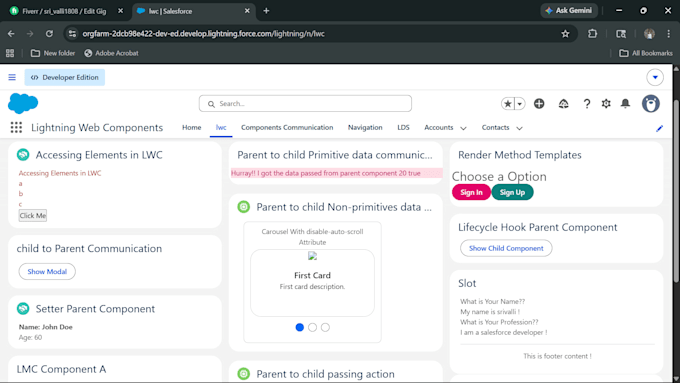Click the Accessing Elements in LWC card icon
The width and height of the screenshot is (680, 383).
pyautogui.click(x=23, y=154)
